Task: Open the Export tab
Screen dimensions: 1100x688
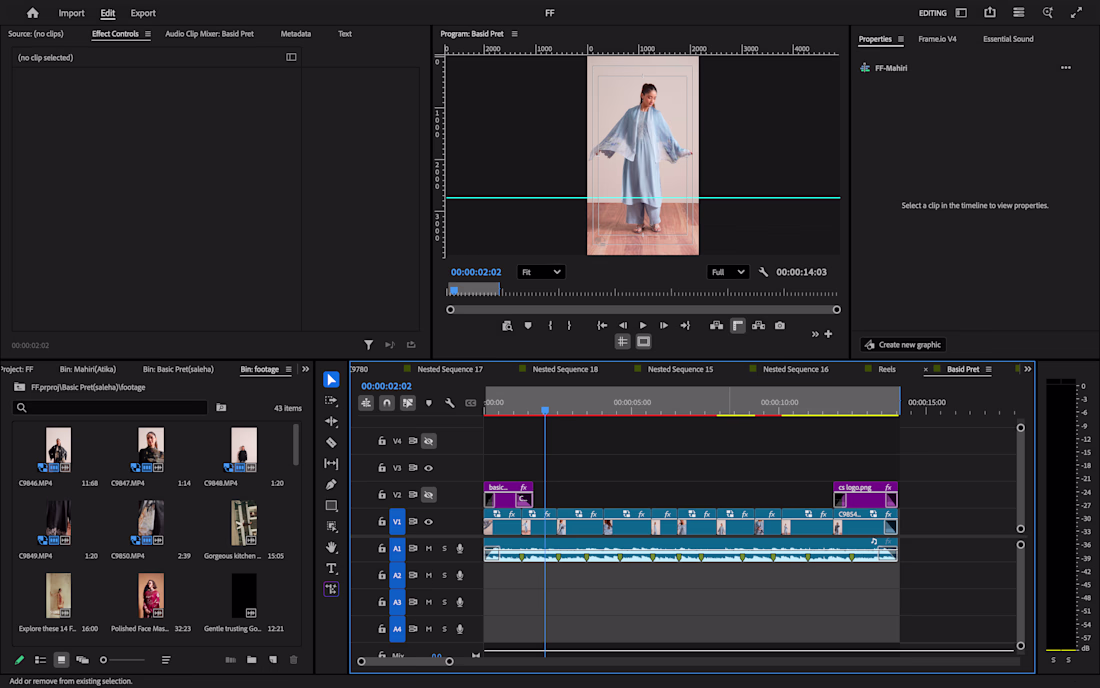Action: click(x=143, y=13)
